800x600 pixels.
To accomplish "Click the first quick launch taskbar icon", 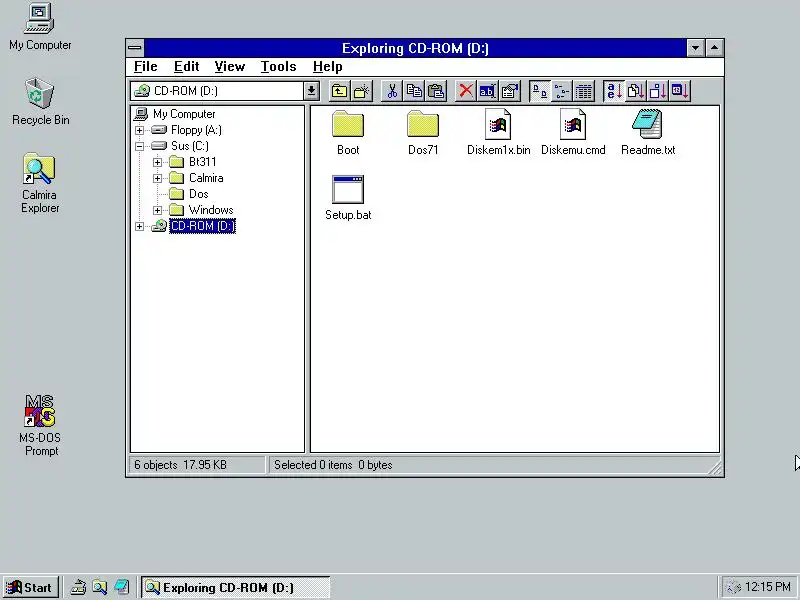I will pos(78,588).
